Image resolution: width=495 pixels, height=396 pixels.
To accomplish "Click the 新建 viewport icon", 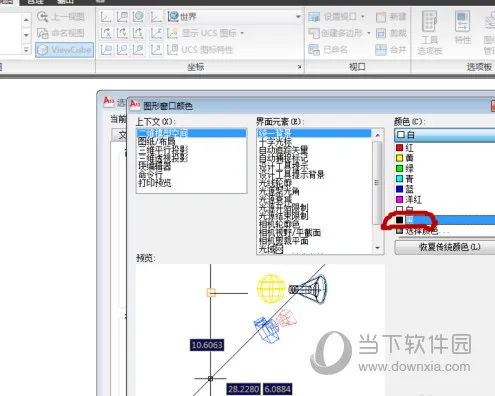I will click(381, 17).
